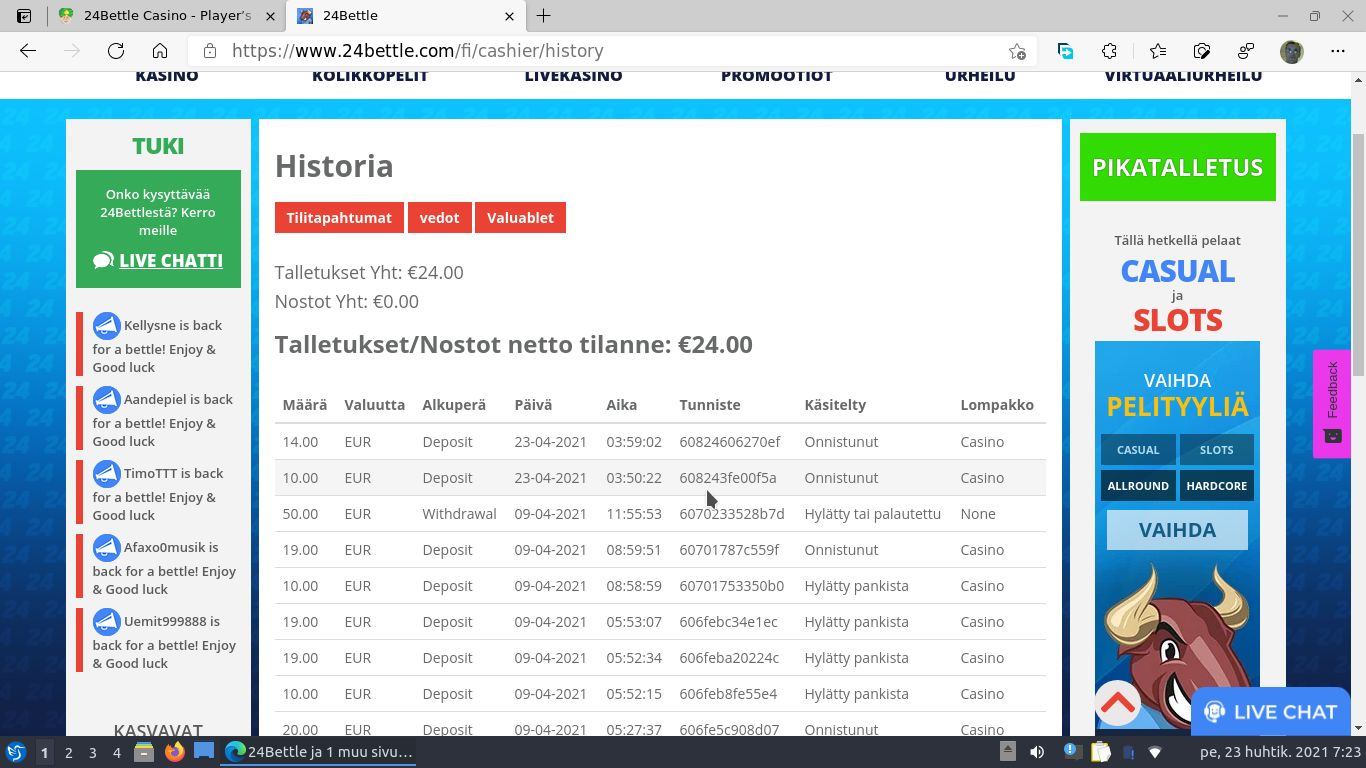
Task: Open the KOLIKKOPELIT menu item
Action: 370,77
